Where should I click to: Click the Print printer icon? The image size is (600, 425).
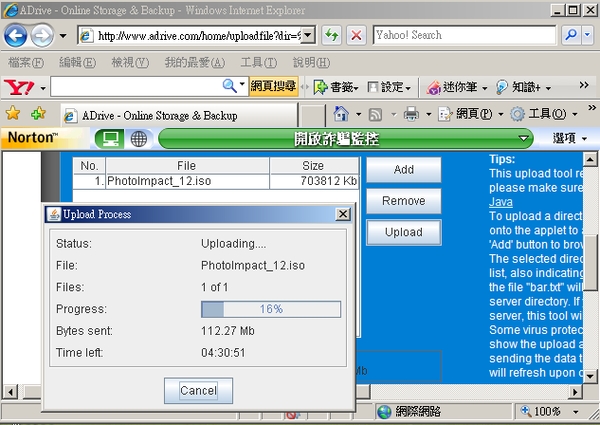coord(411,114)
